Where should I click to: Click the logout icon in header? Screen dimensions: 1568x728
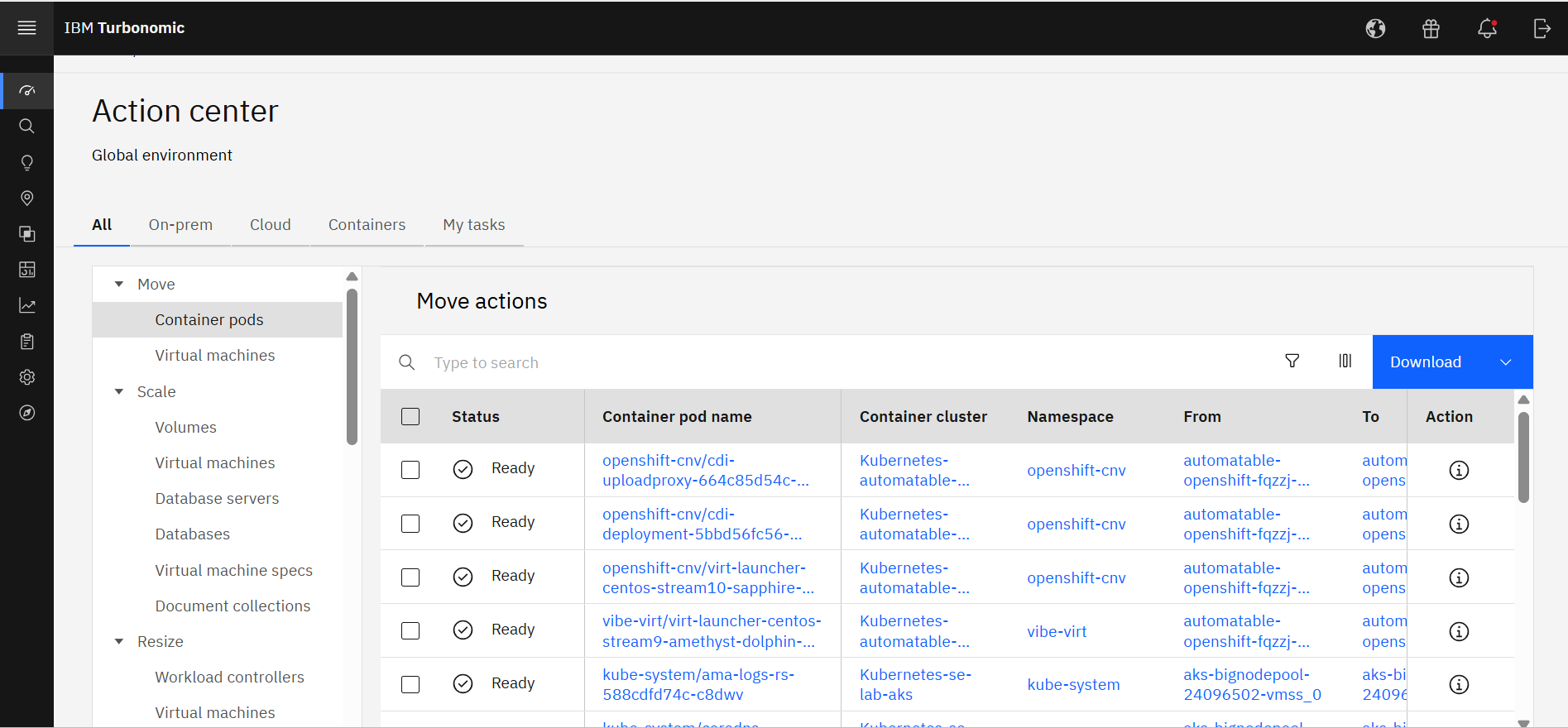(x=1542, y=29)
